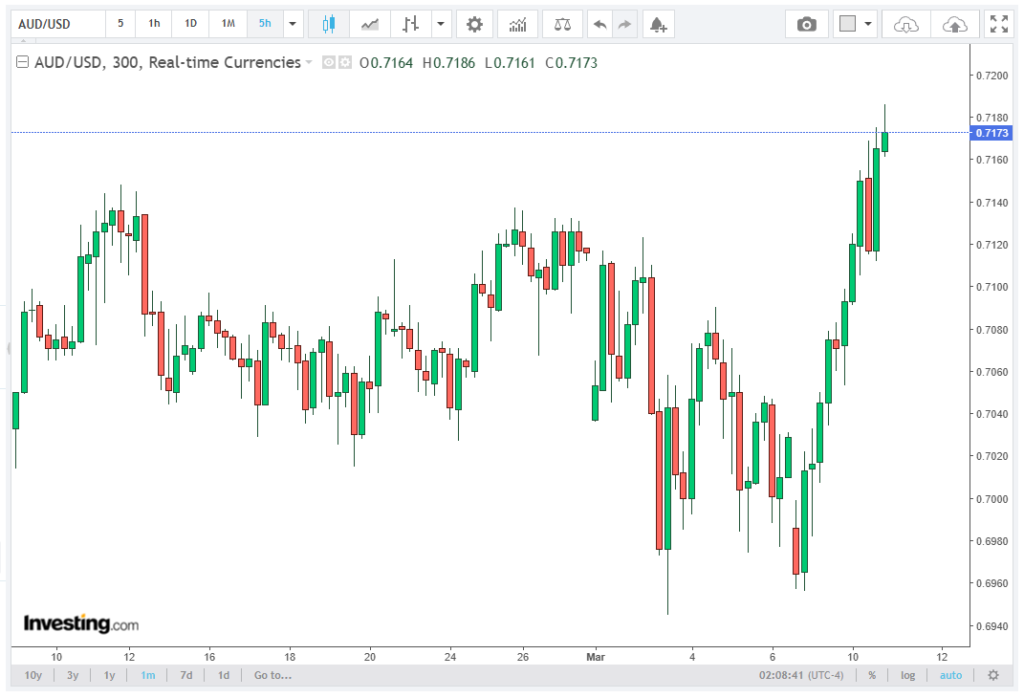1024x698 pixels.
Task: Click the Go to... button
Action: pos(272,675)
